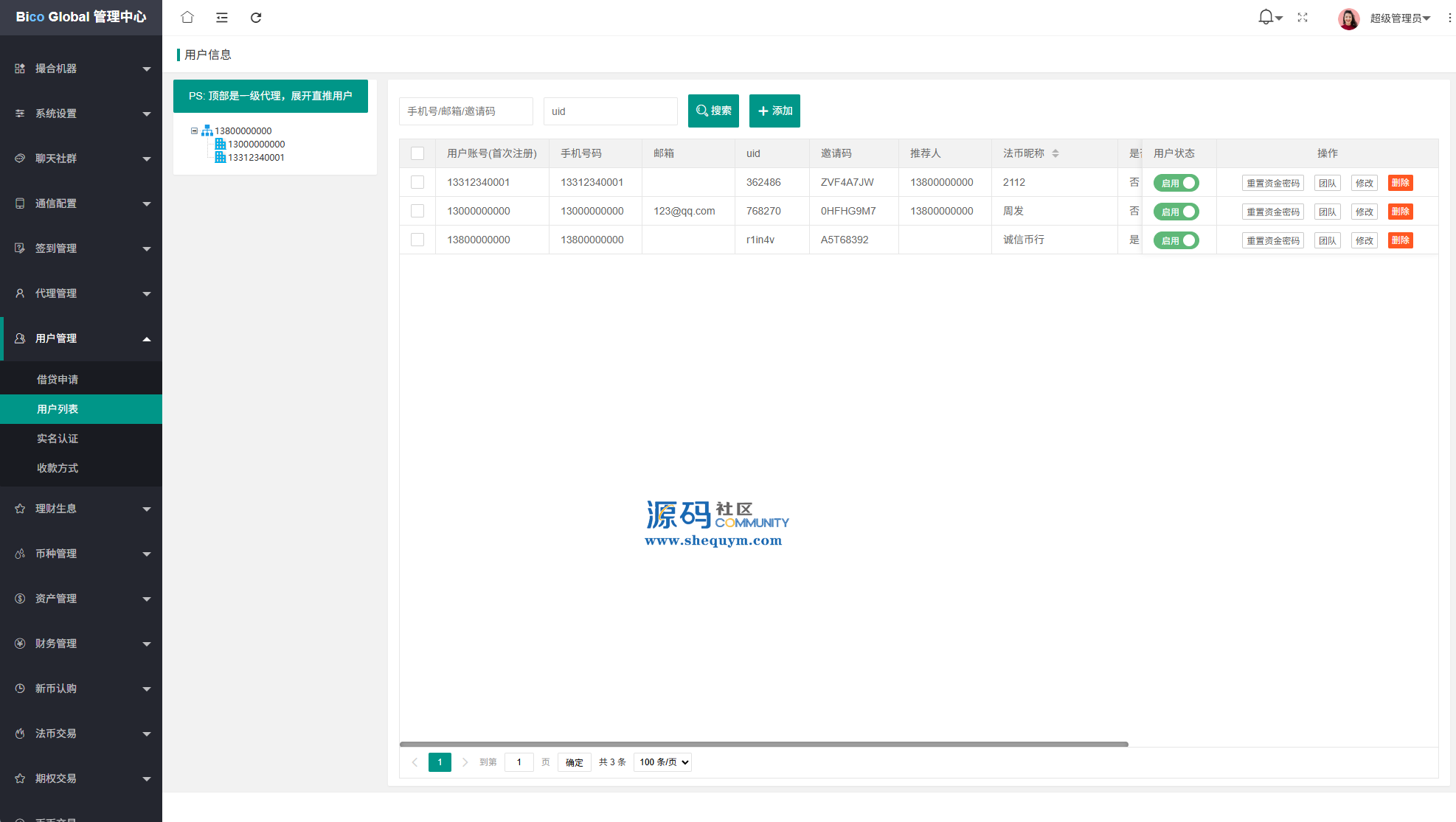Delete user 13800000000 with 删除 button
The width and height of the screenshot is (1456, 822).
pyautogui.click(x=1400, y=240)
